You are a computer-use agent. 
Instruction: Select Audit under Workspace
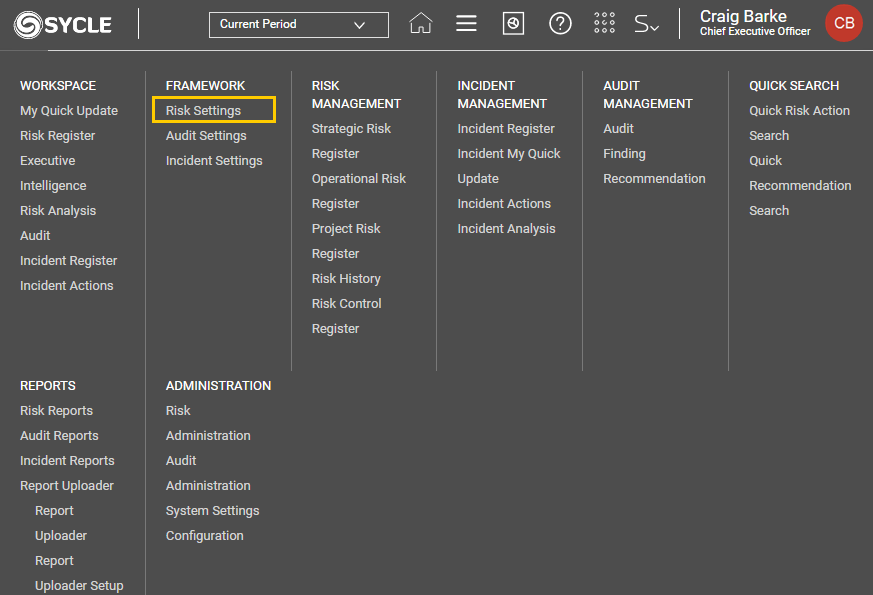click(35, 235)
